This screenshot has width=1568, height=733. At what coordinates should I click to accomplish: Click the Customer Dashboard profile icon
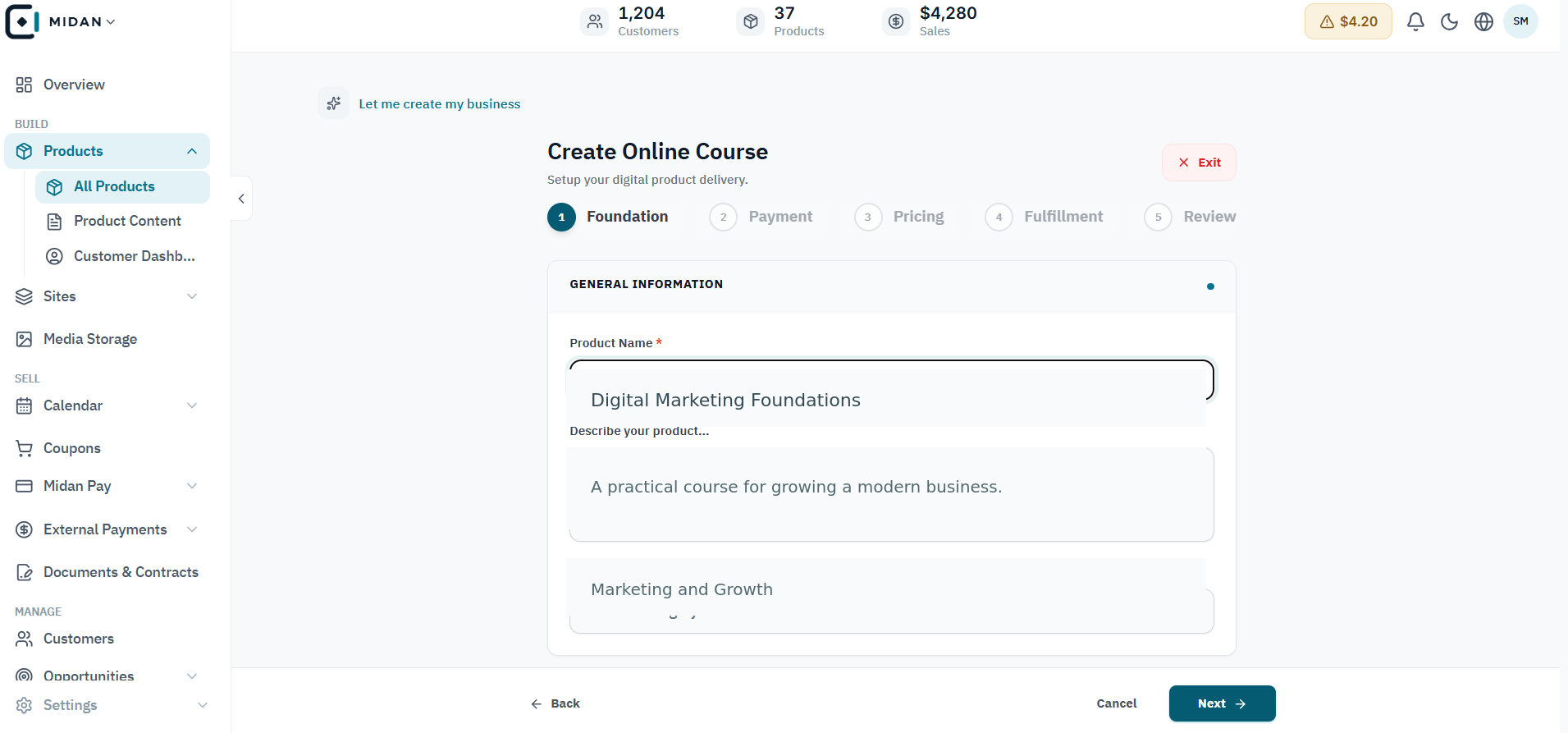[x=54, y=256]
